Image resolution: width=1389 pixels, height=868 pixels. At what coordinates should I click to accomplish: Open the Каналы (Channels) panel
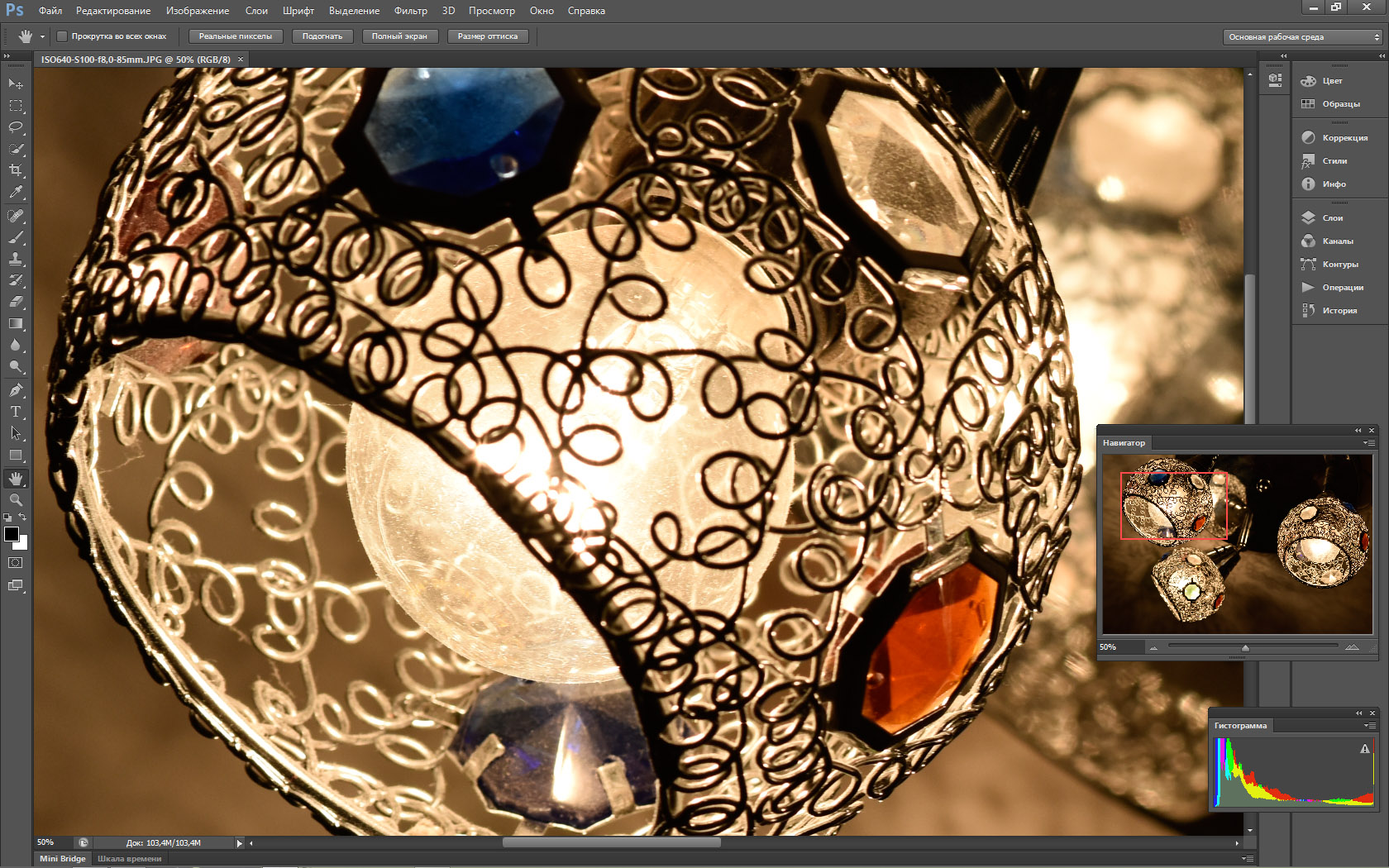click(1331, 241)
